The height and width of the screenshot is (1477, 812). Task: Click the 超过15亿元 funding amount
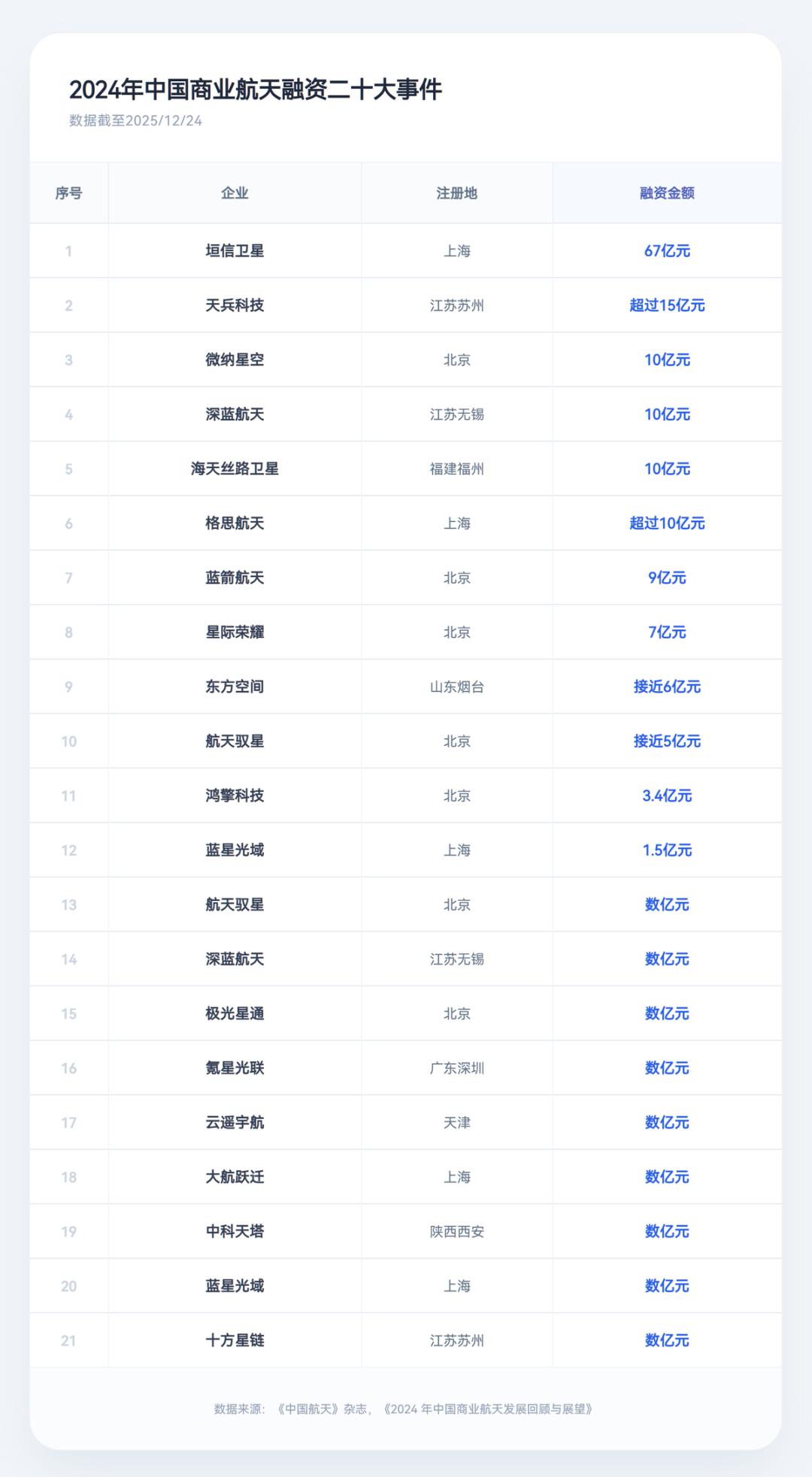(667, 305)
